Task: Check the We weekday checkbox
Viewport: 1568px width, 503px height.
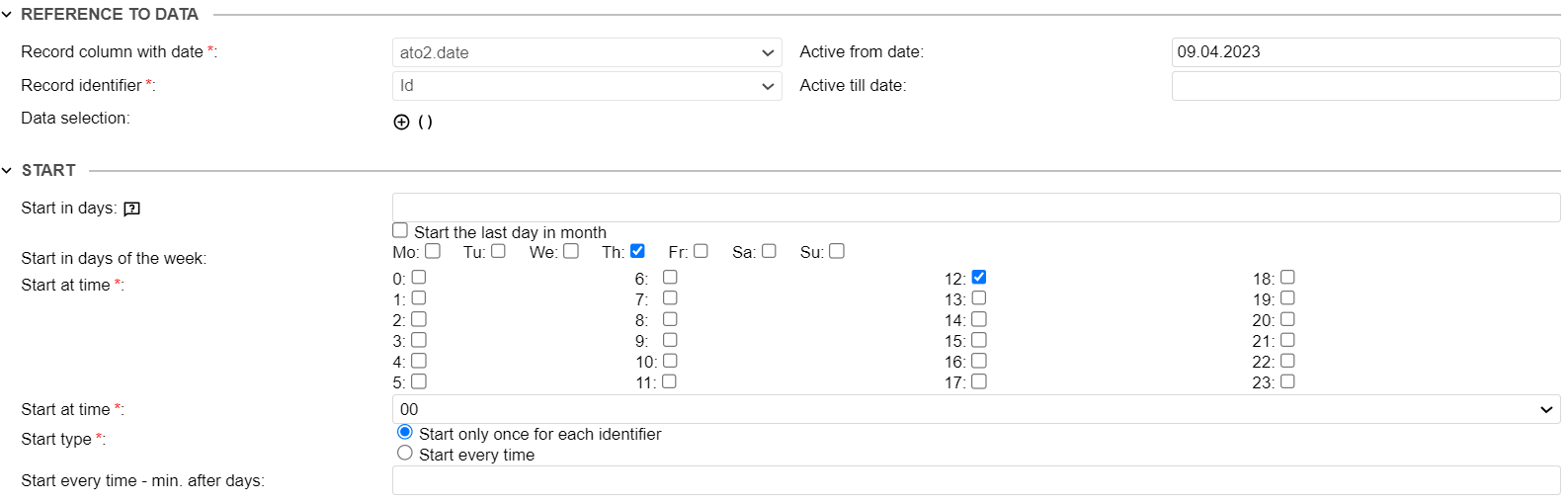Action: (x=571, y=251)
